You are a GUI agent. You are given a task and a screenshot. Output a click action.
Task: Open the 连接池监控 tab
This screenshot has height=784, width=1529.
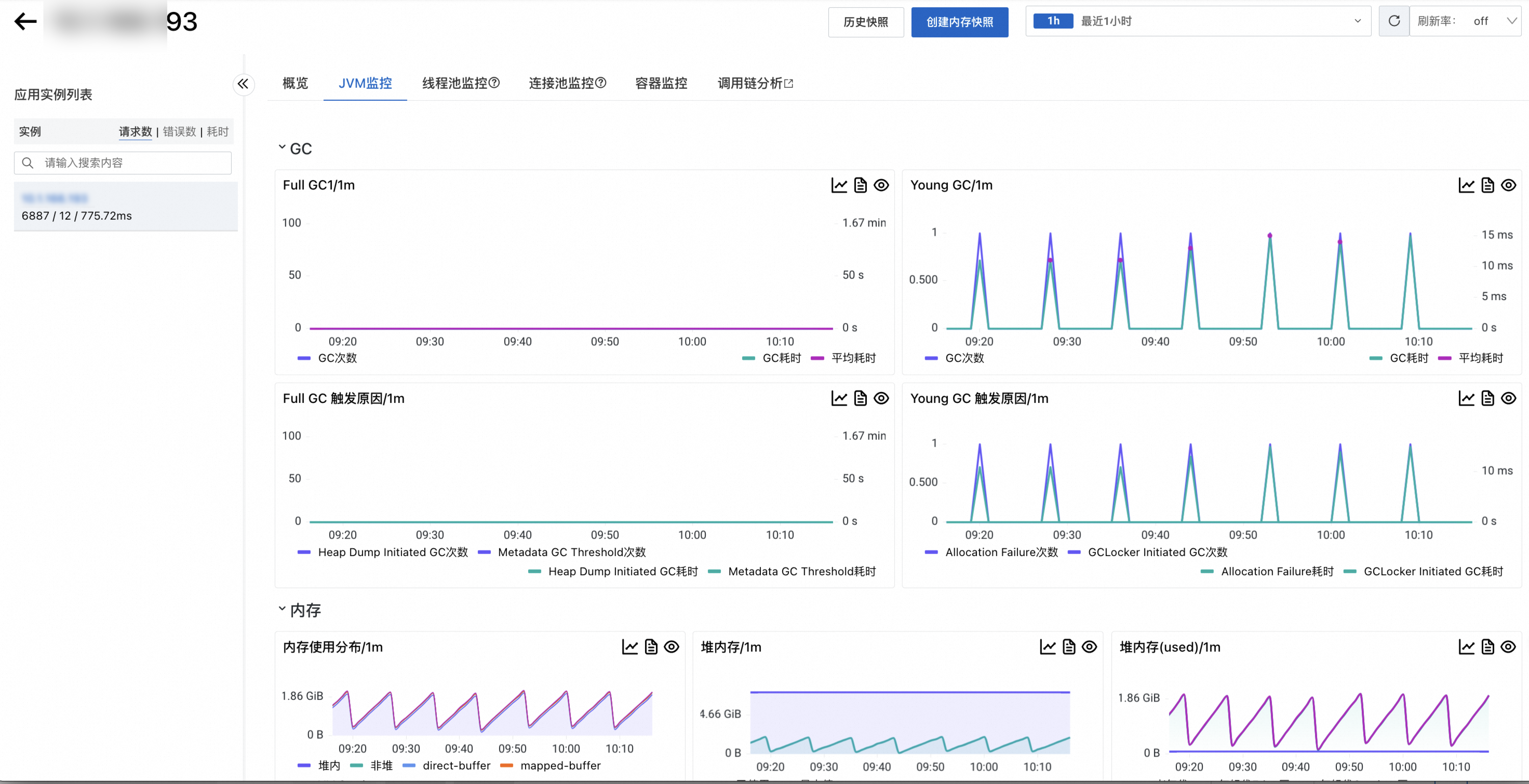coord(561,83)
